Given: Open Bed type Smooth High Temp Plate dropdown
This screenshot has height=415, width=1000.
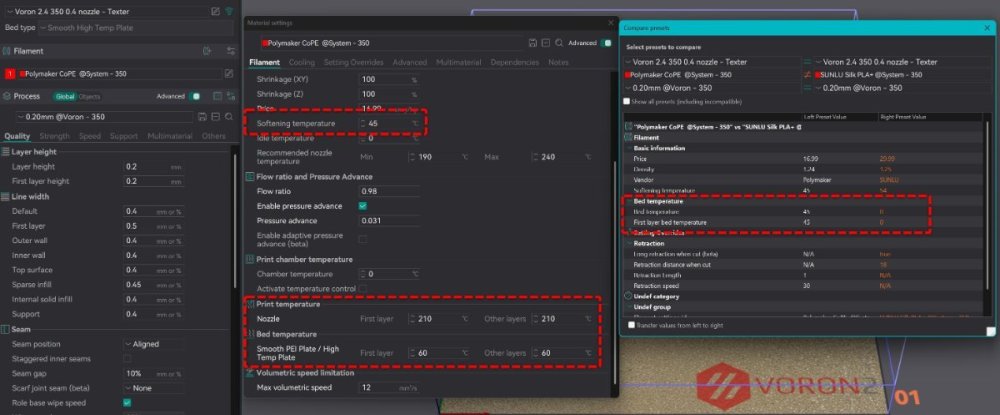Looking at the screenshot, I should (134, 28).
